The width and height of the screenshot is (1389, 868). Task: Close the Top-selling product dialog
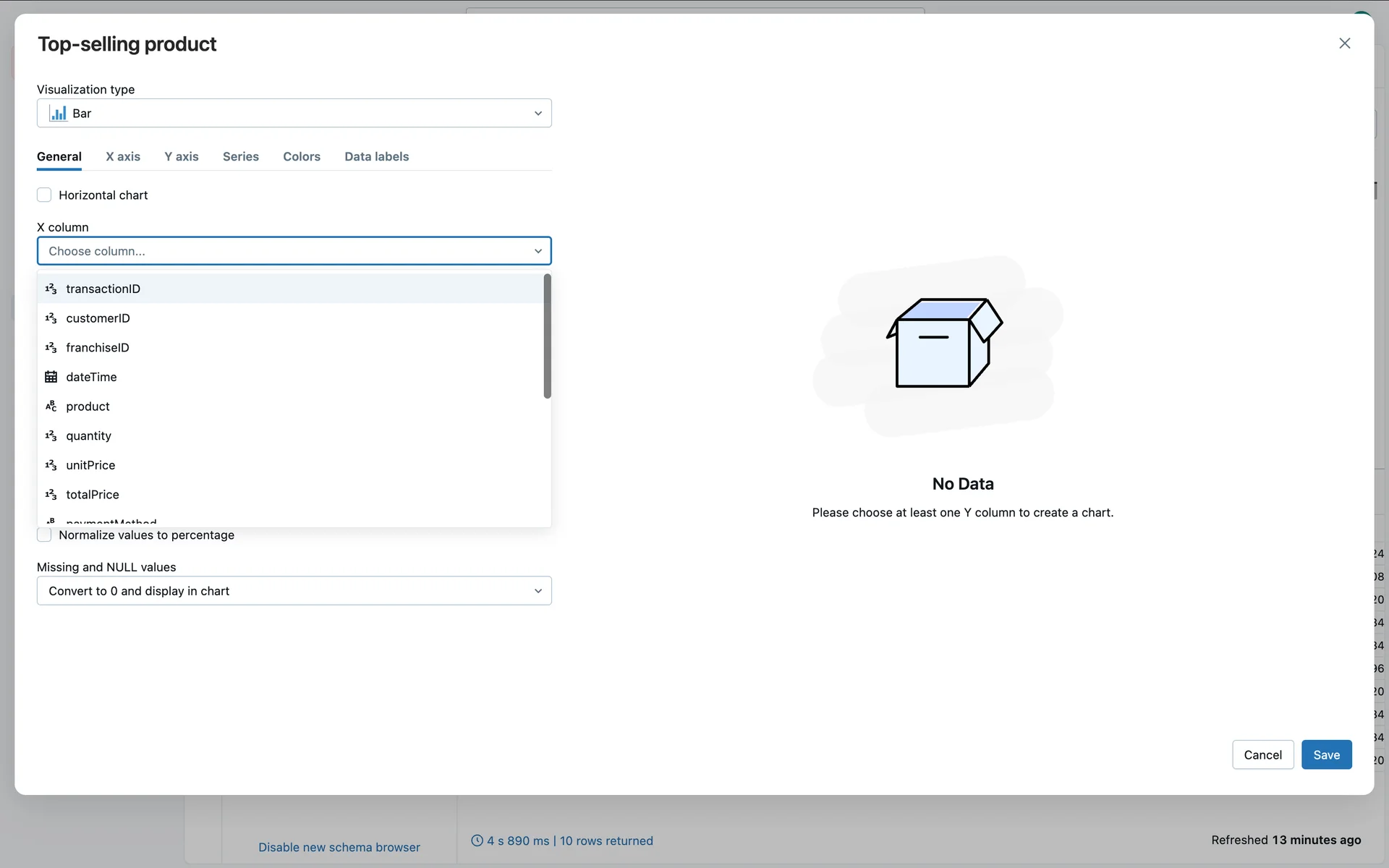click(x=1344, y=43)
